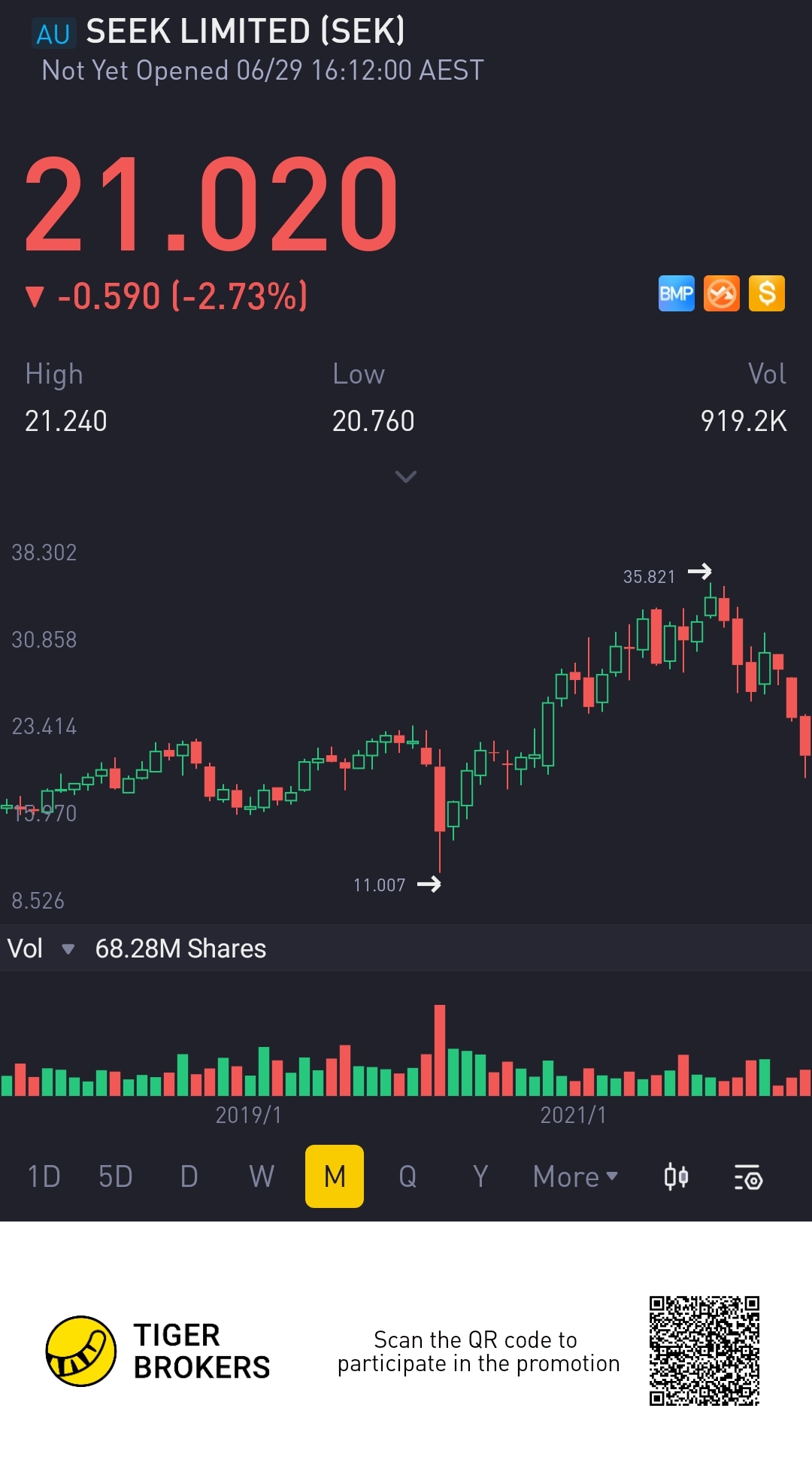
Task: Tap the Tiger Brokers logo
Action: [x=81, y=1351]
